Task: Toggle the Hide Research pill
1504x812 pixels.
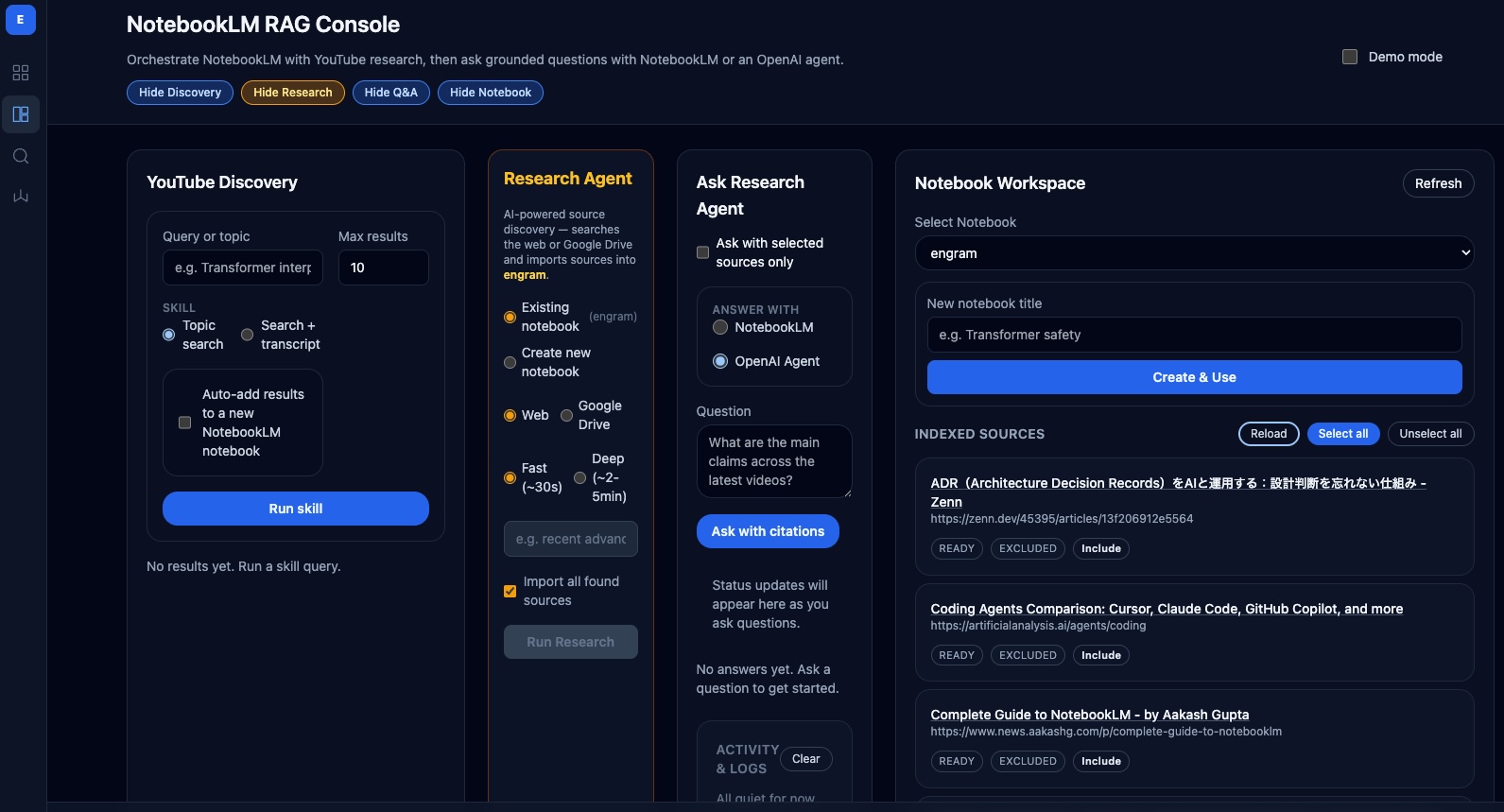Action: [x=293, y=93]
